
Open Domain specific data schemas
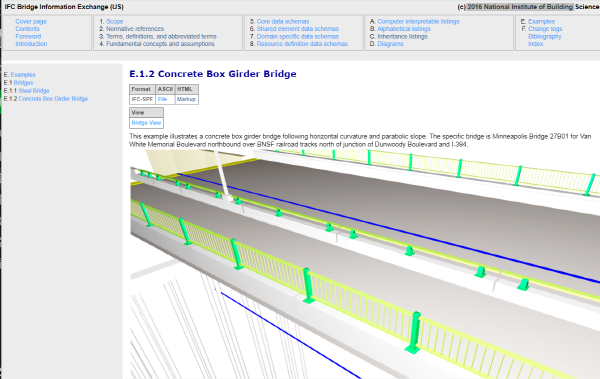pyautogui.click(x=297, y=36)
